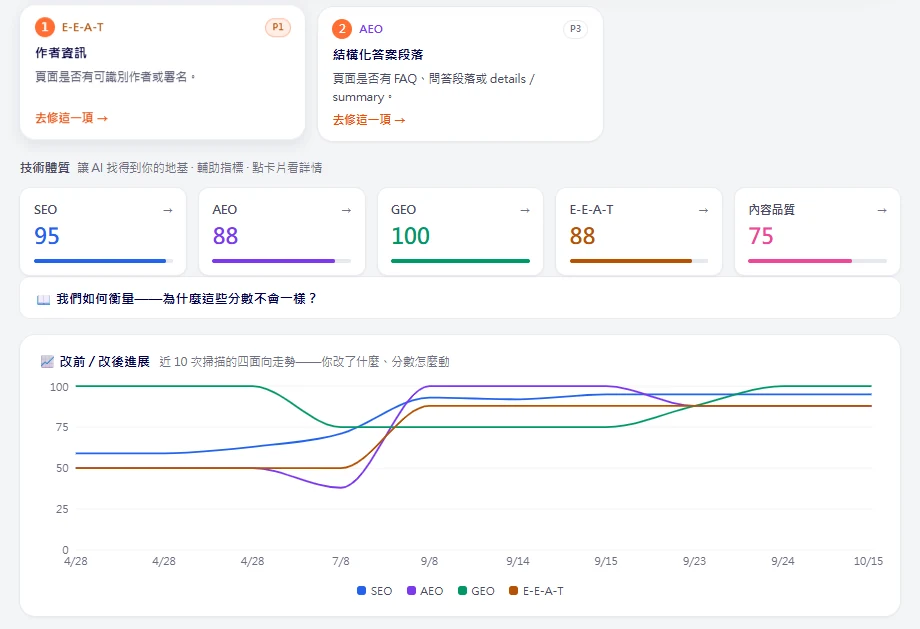Click the 10/15 date on chart axis

coord(868,561)
